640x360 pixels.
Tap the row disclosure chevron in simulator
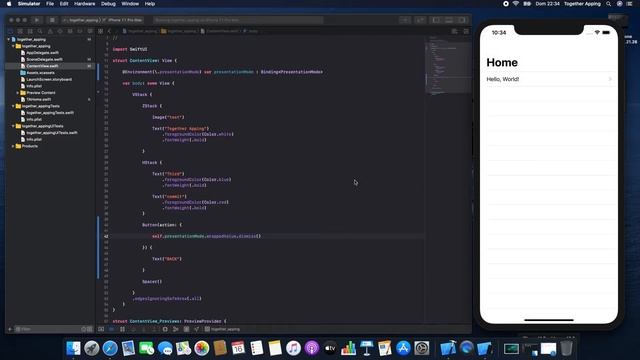(x=610, y=79)
